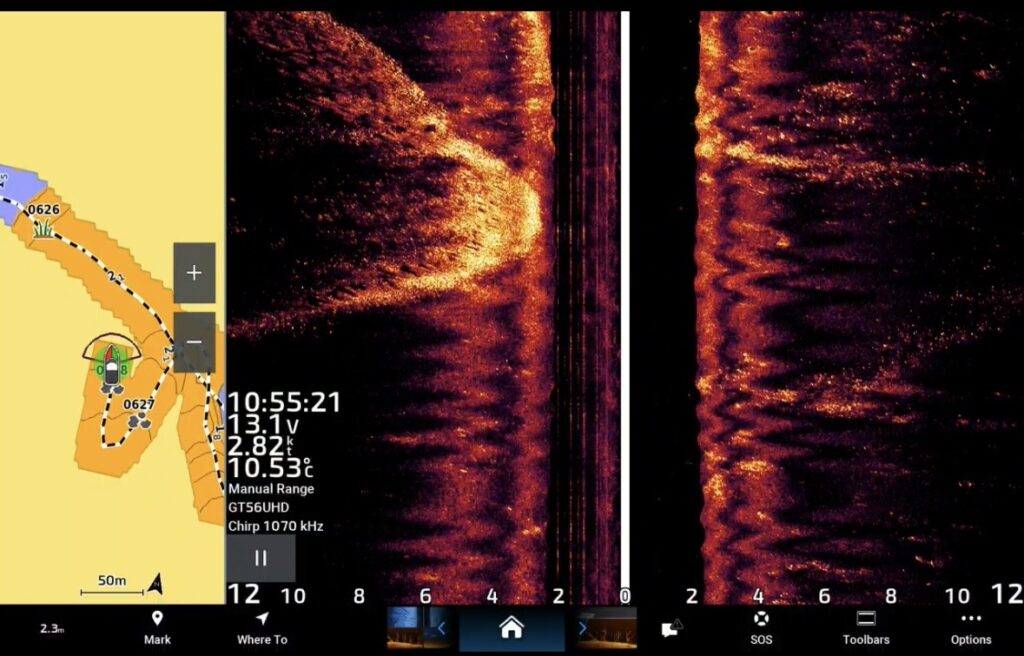Pause the SideVü sonar scrolling
The image size is (1024, 656).
tap(261, 557)
